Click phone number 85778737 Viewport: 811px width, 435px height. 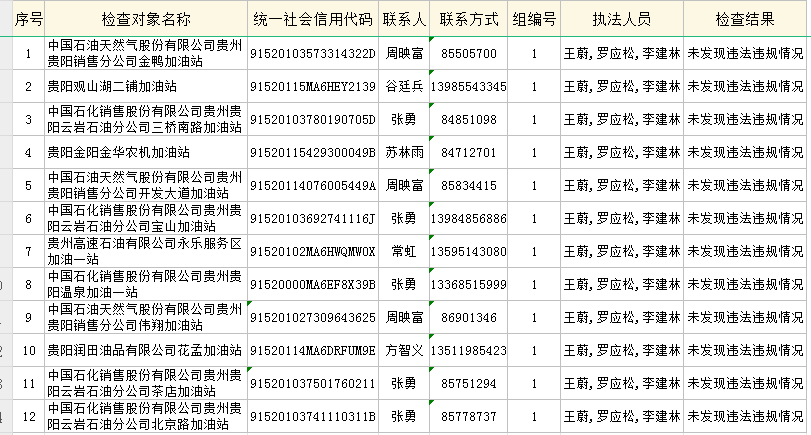click(469, 416)
